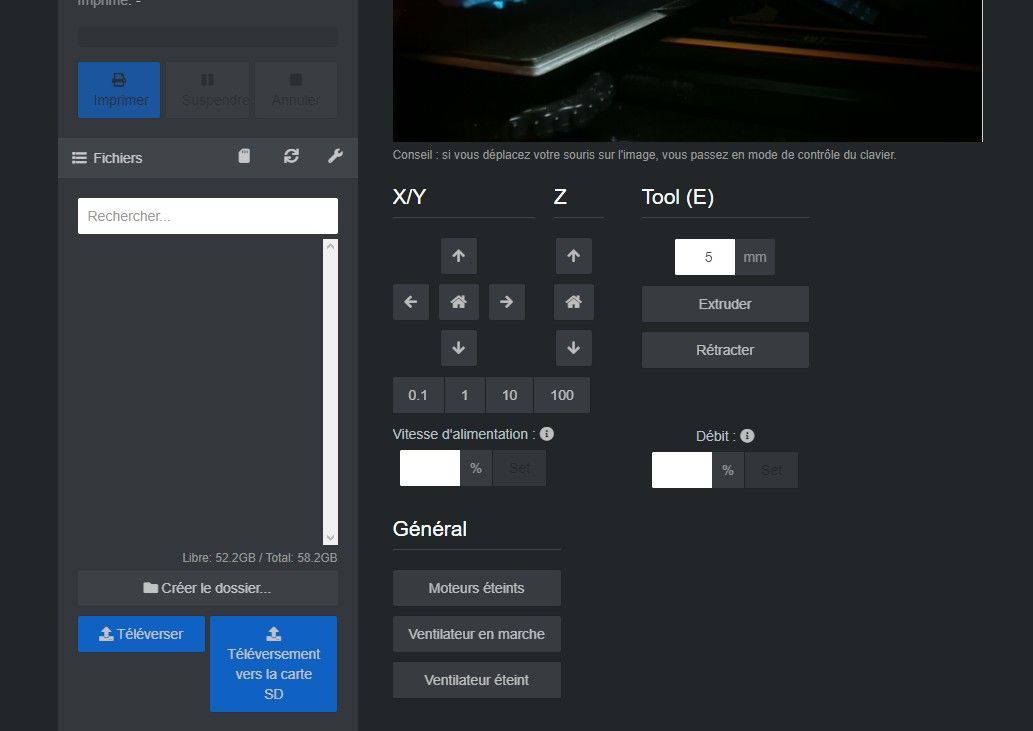Click the Rétracter button
The height and width of the screenshot is (731, 1033).
(725, 350)
